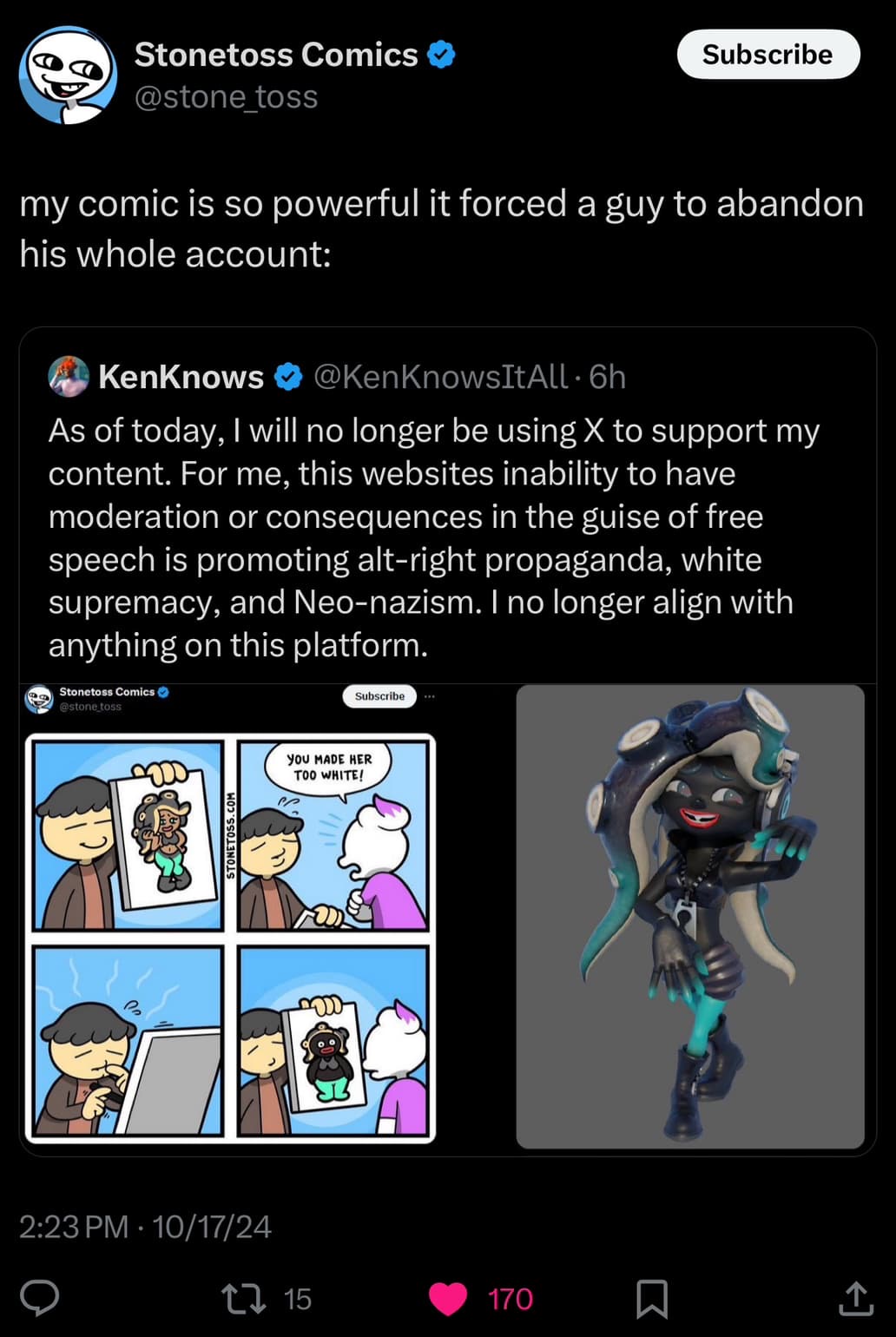This screenshot has height=1337, width=896.
Task: Open Stonetoss Comics profile avatar
Action: [68, 76]
